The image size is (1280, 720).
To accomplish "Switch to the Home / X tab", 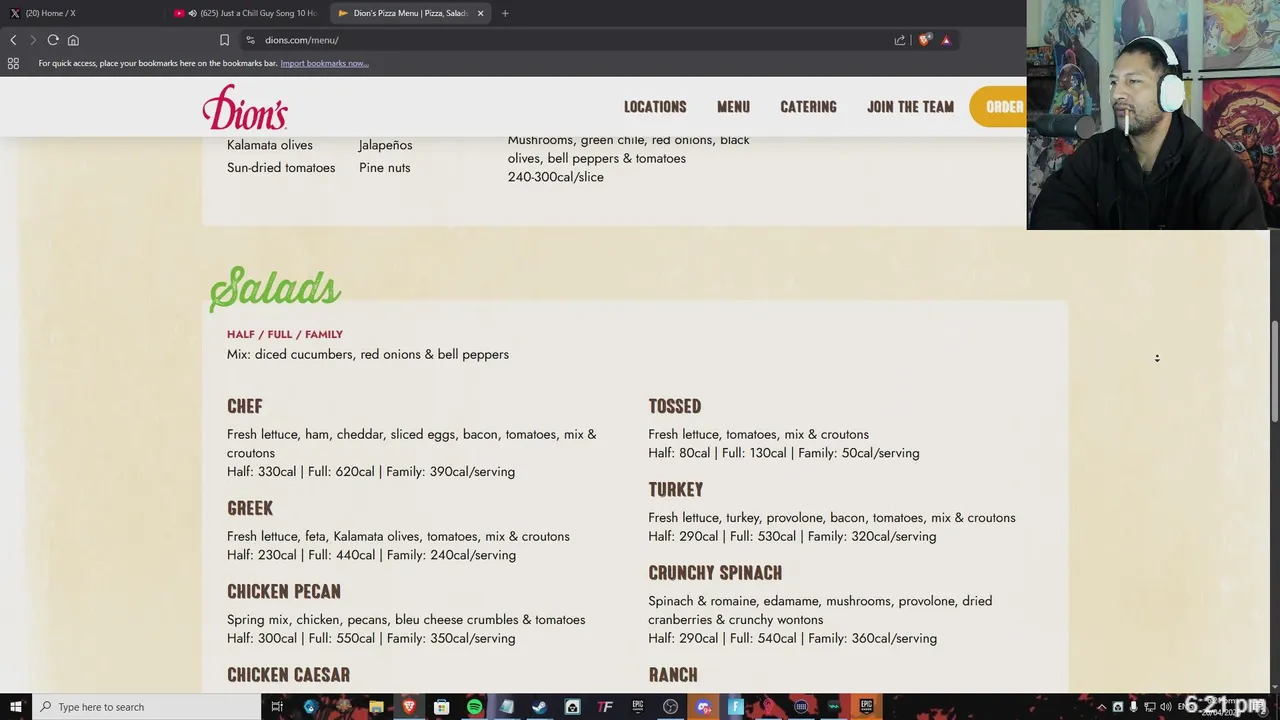I will point(80,13).
